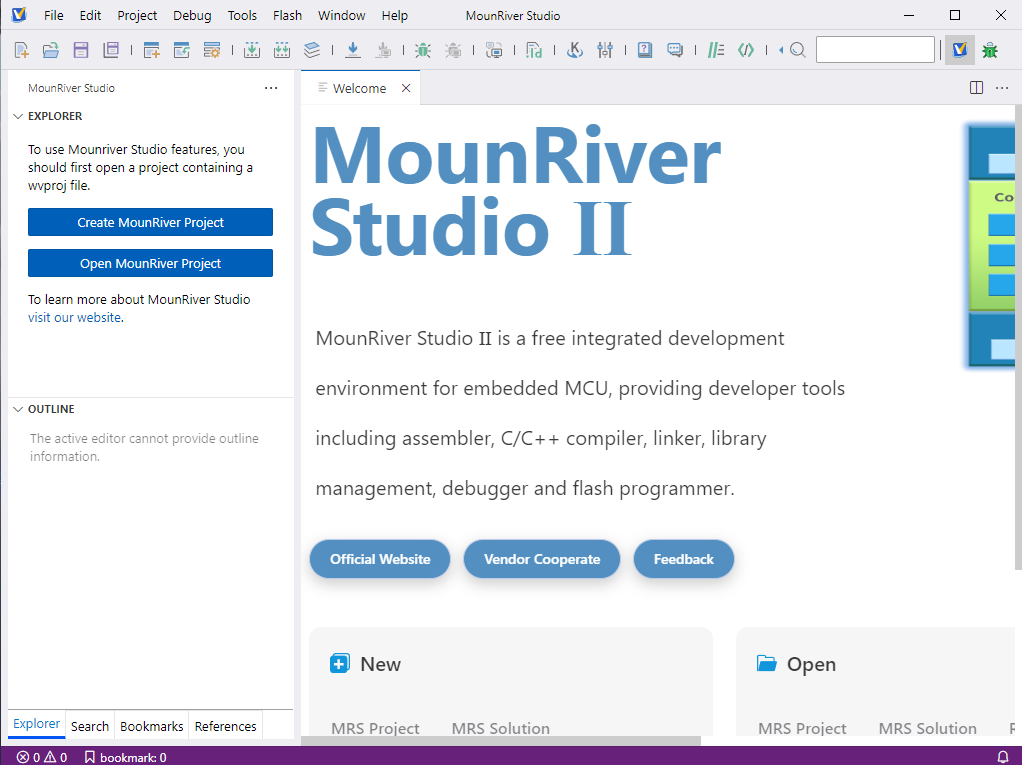
Task: Click the New File toolbar icon
Action: tap(22, 50)
